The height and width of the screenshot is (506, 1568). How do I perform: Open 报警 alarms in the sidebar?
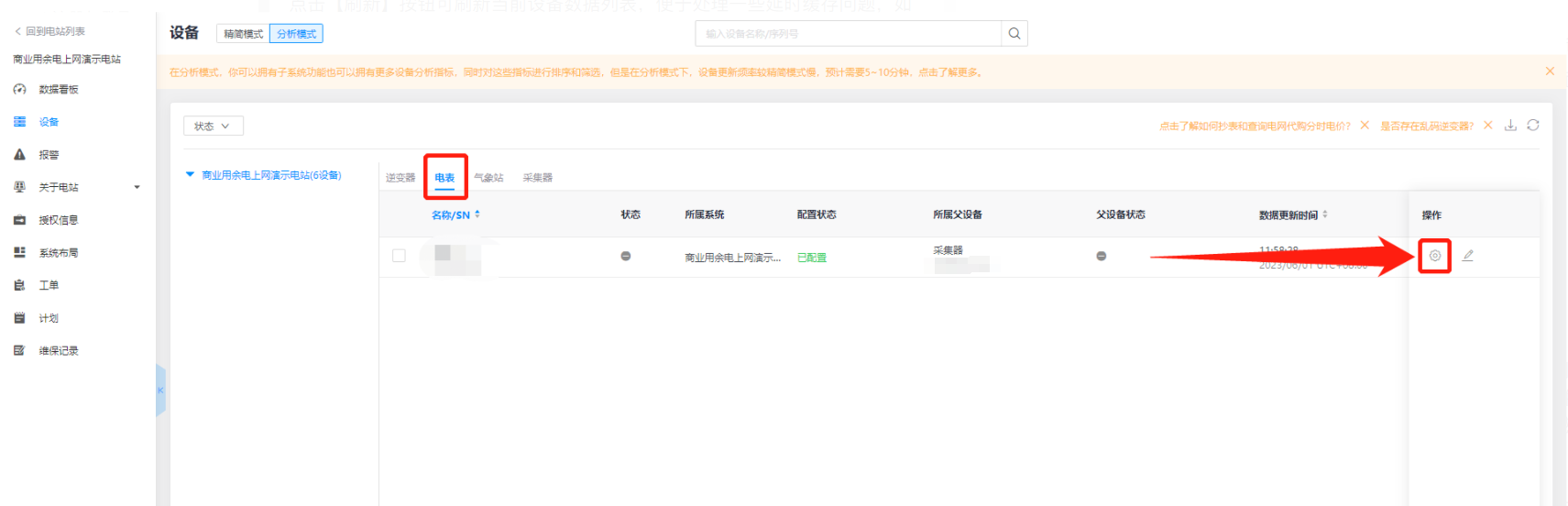click(49, 155)
